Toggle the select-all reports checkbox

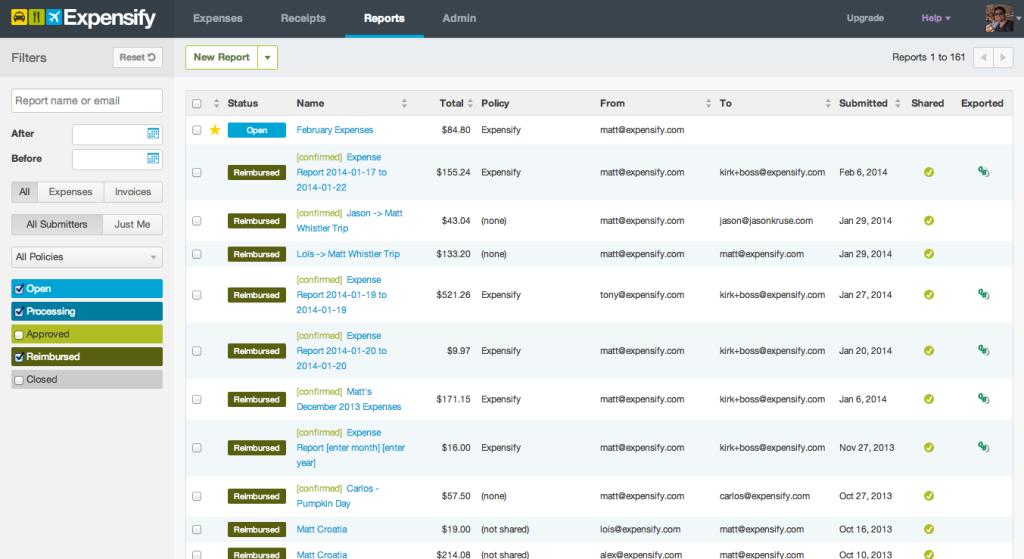click(x=196, y=103)
